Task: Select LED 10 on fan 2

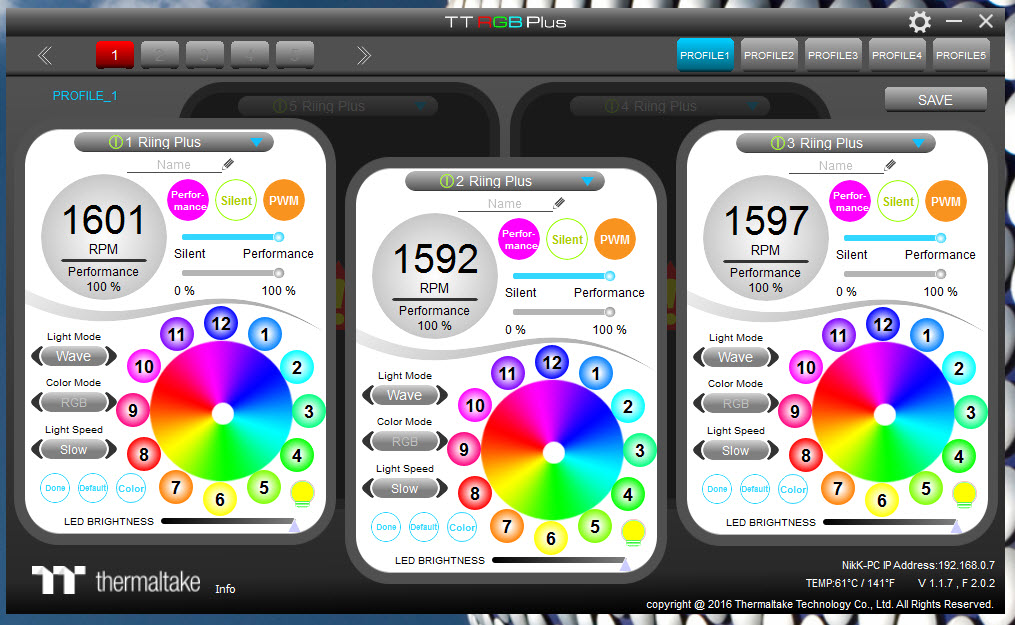Action: pyautogui.click(x=475, y=406)
